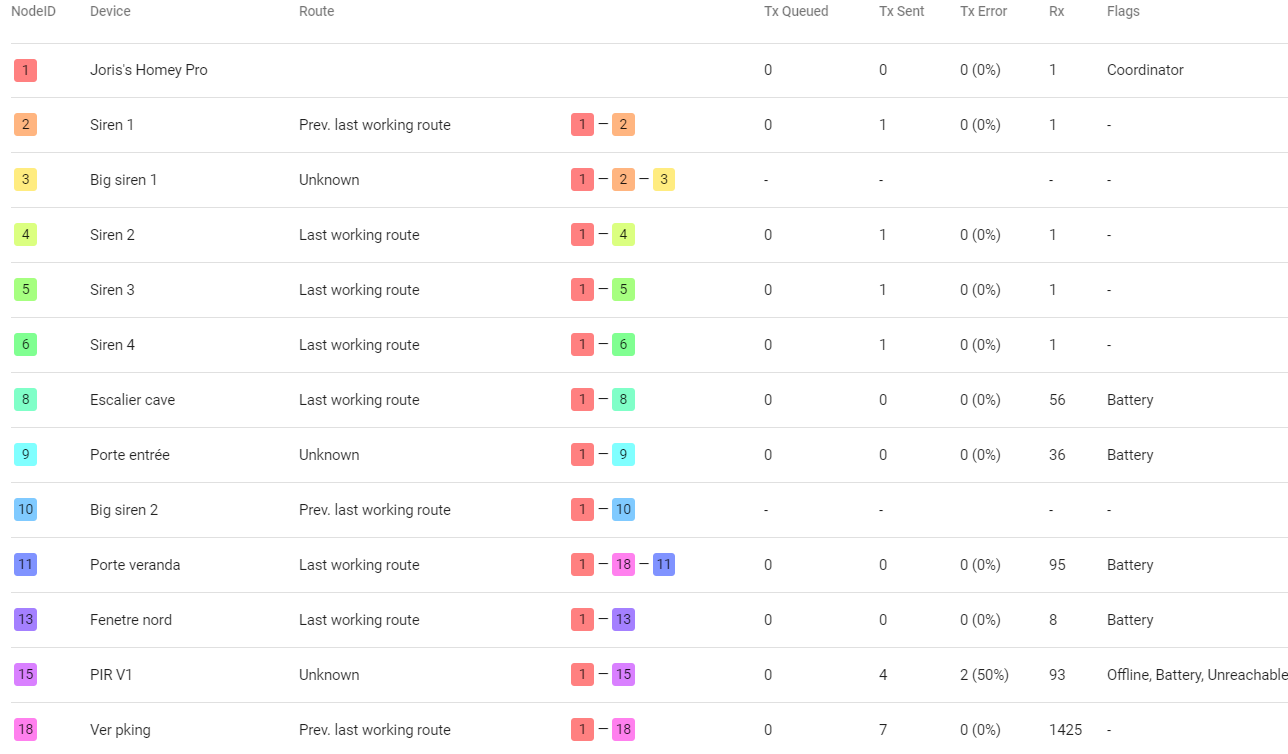Click NodeID badge 15 beside PIR V1

[25, 675]
